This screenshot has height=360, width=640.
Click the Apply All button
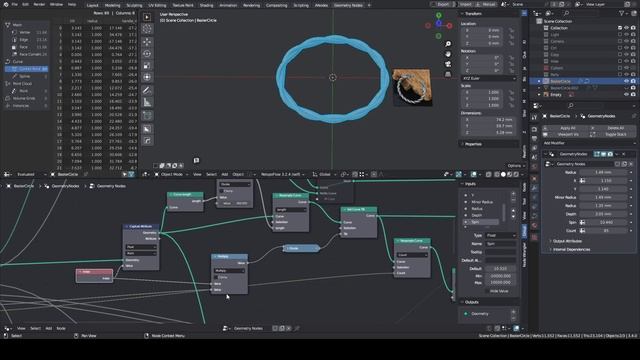point(568,128)
